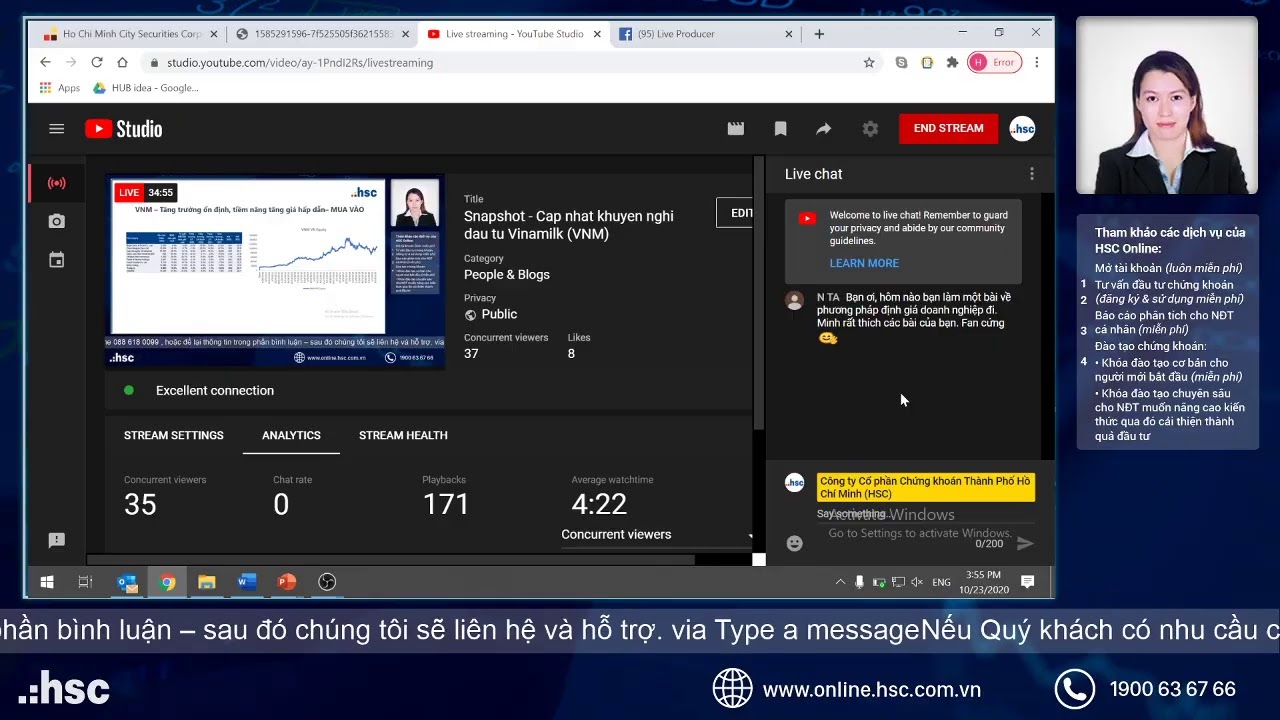Click the EDIT button for stream details
The width and height of the screenshot is (1280, 720).
click(735, 213)
